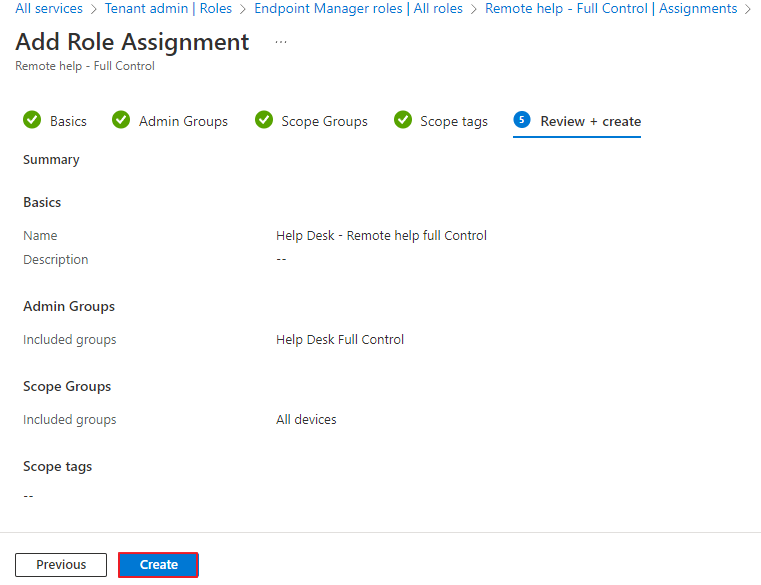Go back with the Previous button
Image resolution: width=761 pixels, height=585 pixels.
pyautogui.click(x=61, y=565)
